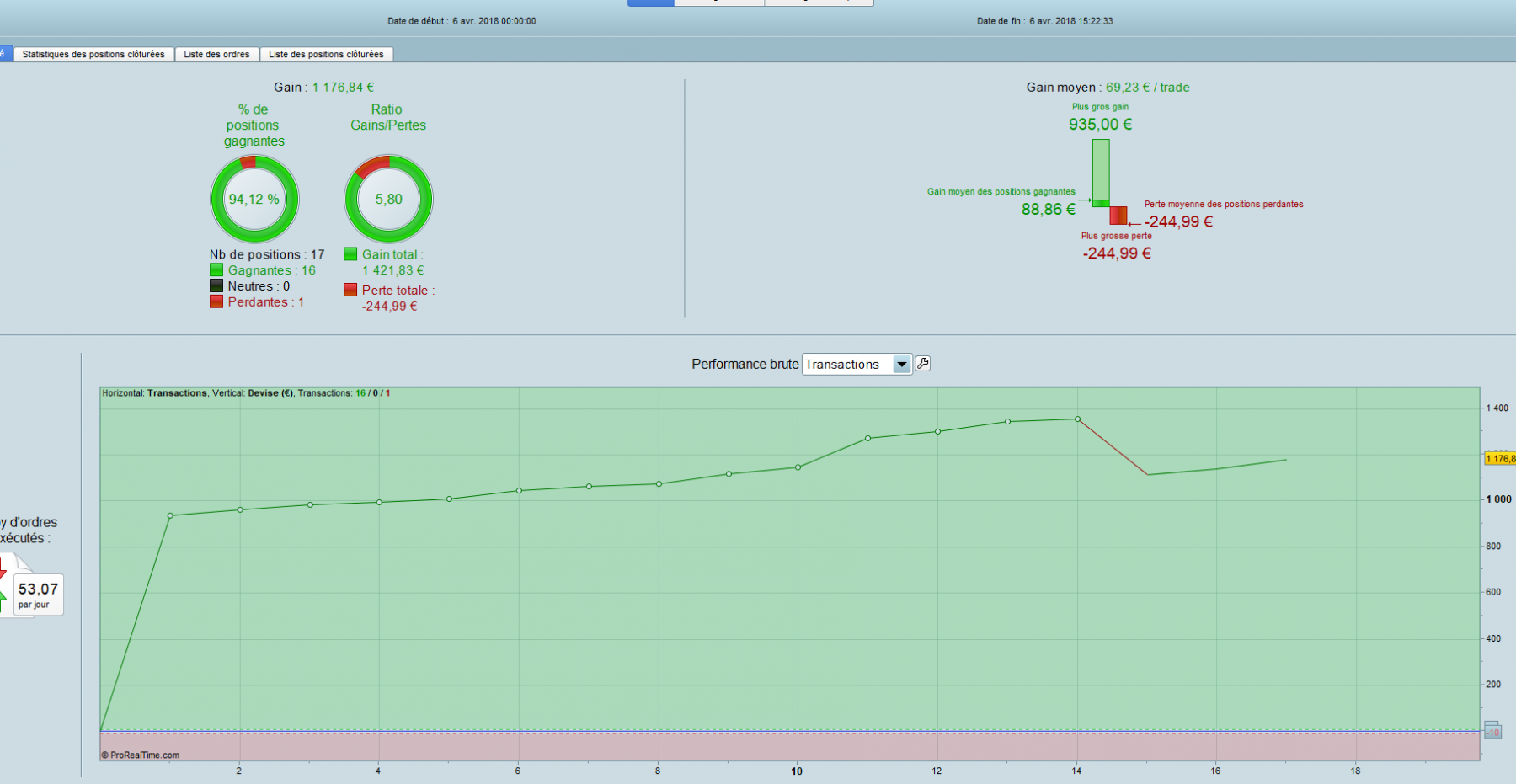Image resolution: width=1516 pixels, height=784 pixels.
Task: Expand the Transactions dropdown arrow
Action: point(902,365)
